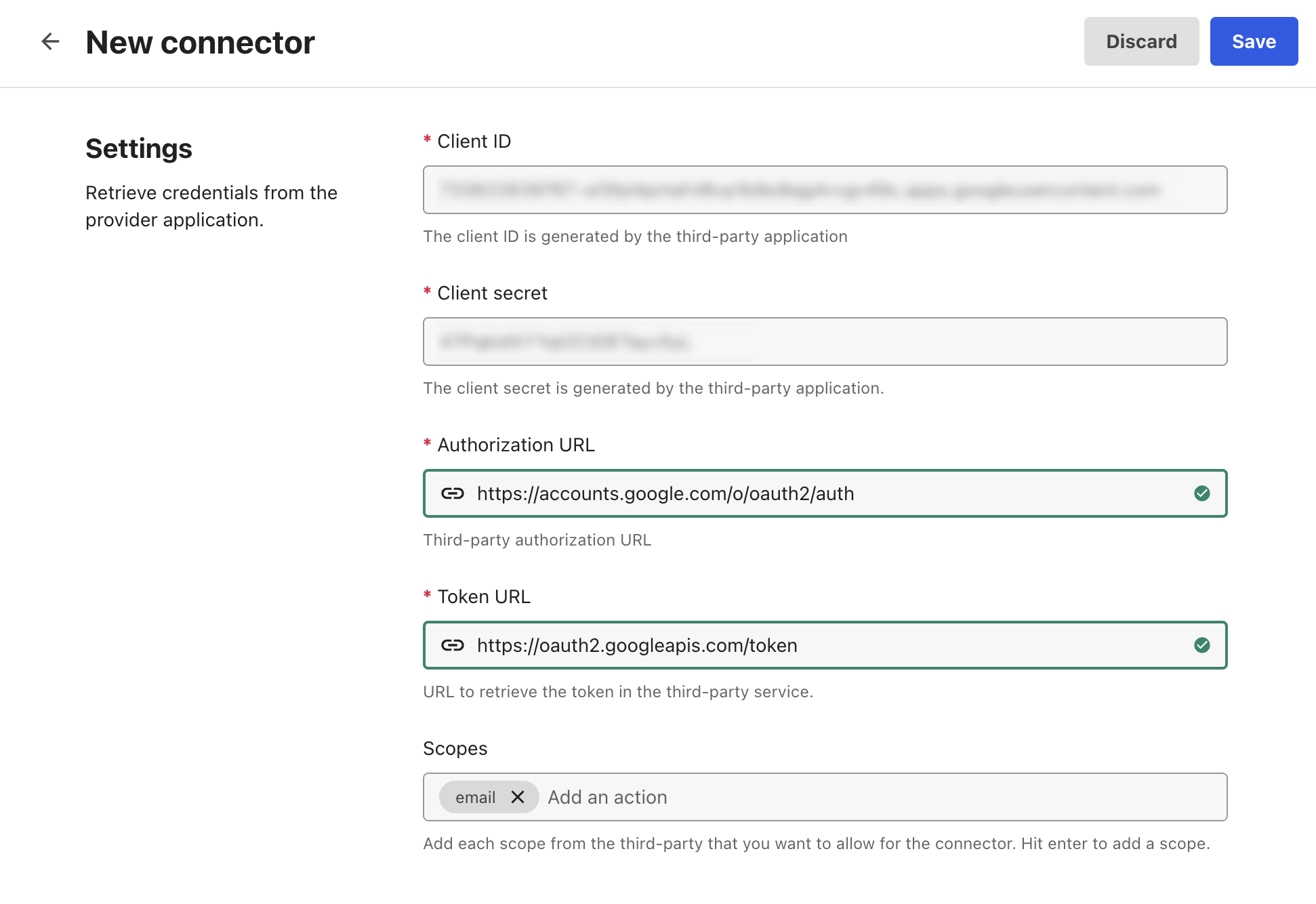Focus the Client secret input field

tap(825, 342)
